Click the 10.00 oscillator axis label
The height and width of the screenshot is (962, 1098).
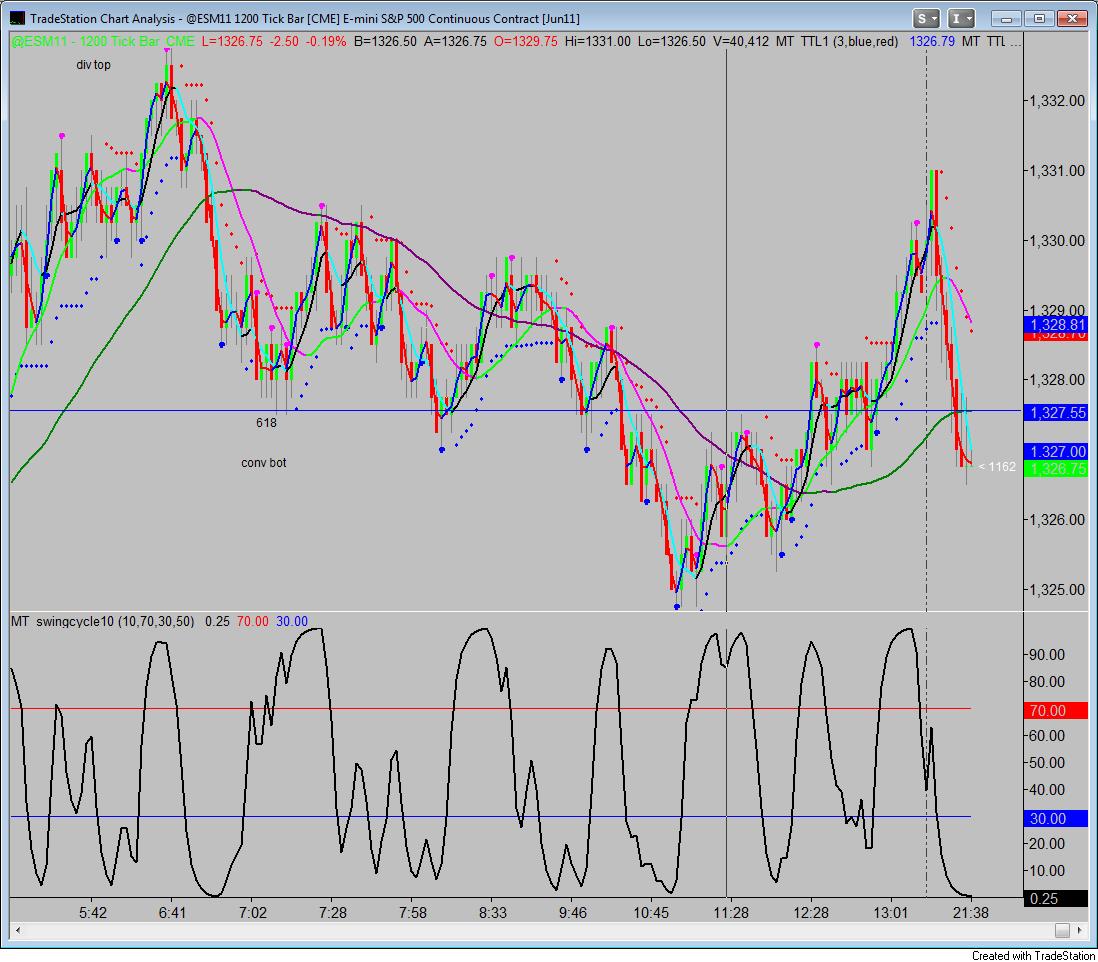coord(1047,870)
